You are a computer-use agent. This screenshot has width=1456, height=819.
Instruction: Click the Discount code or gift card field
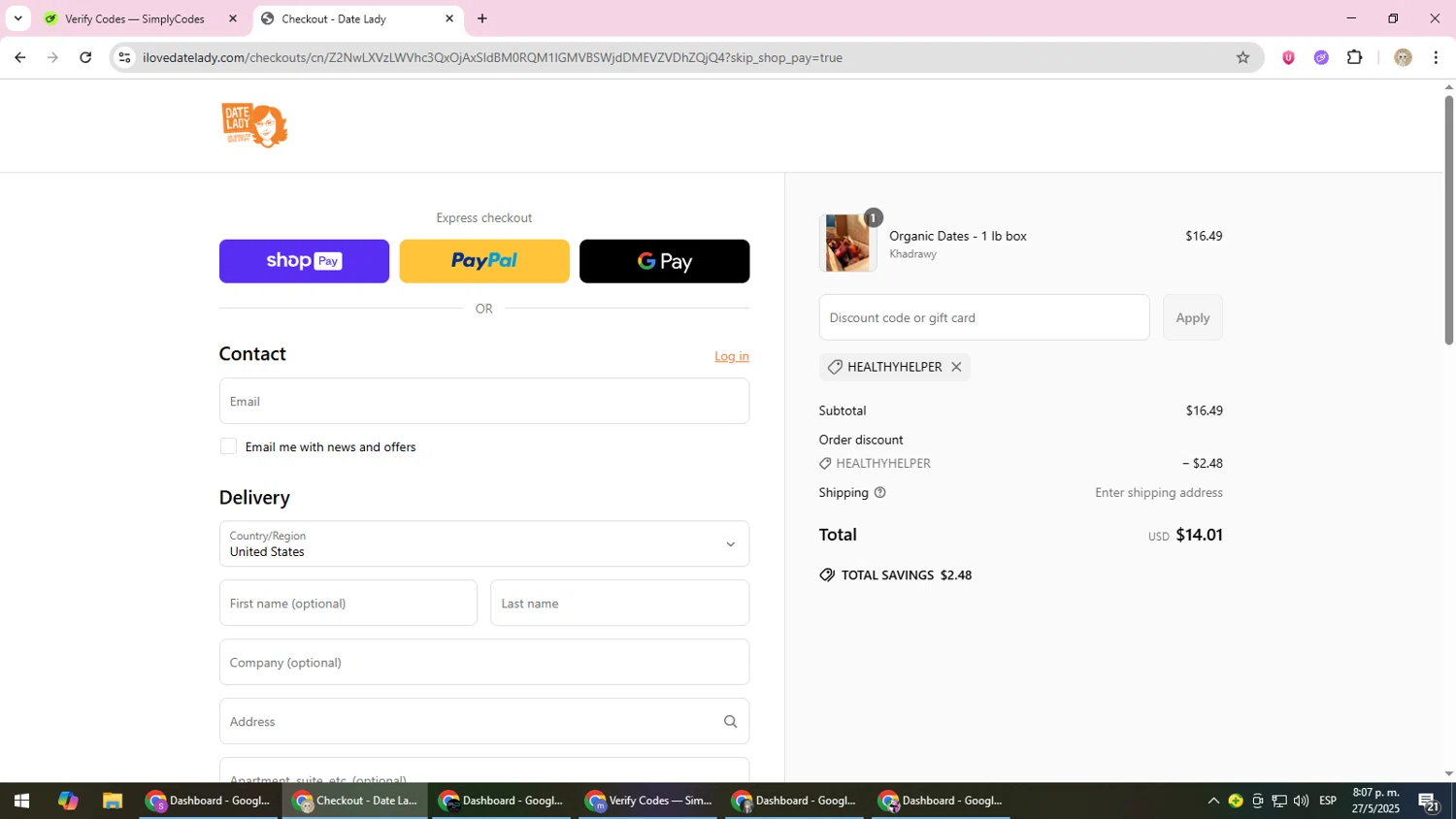(984, 317)
